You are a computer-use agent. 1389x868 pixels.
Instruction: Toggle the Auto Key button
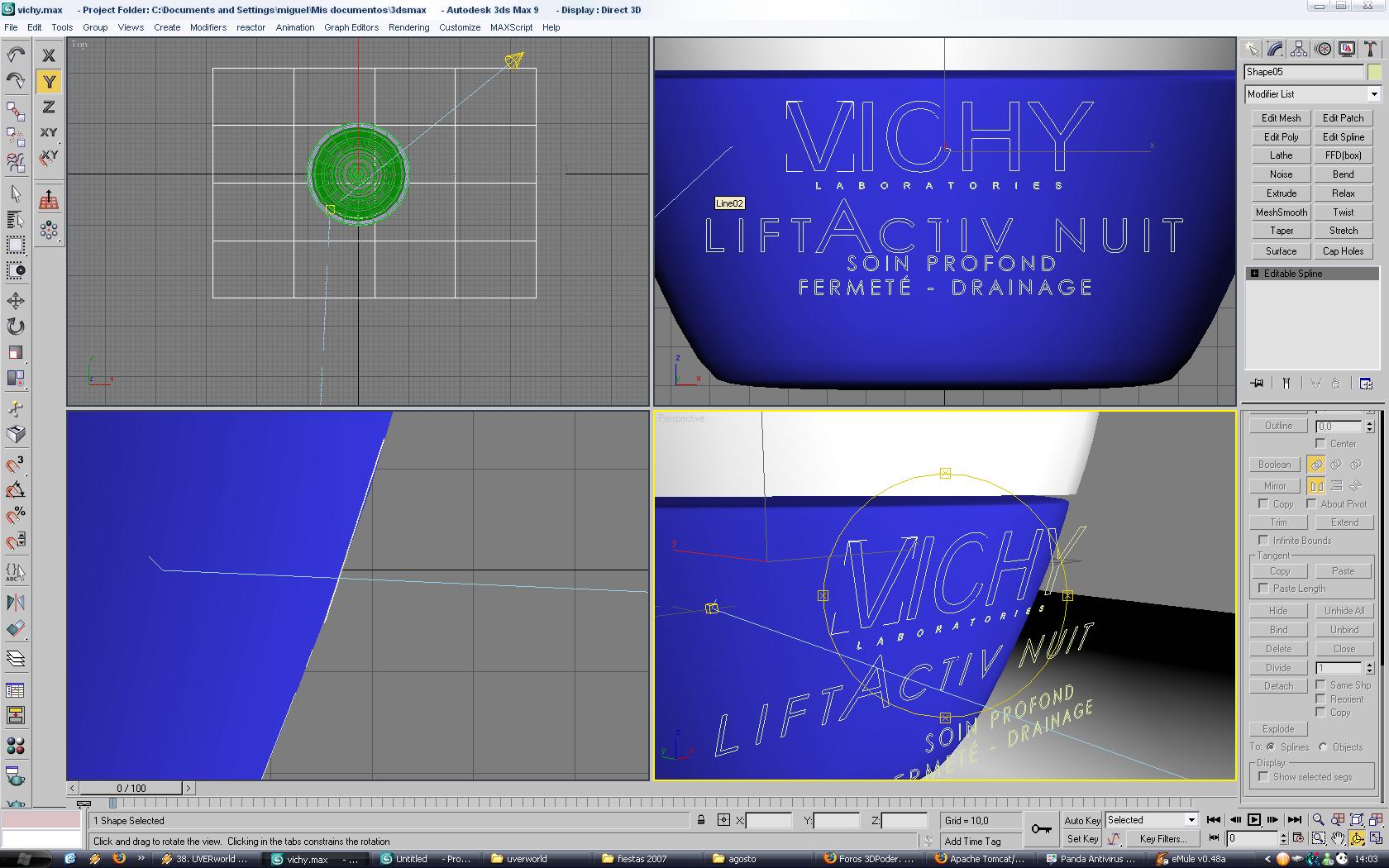pos(1082,820)
